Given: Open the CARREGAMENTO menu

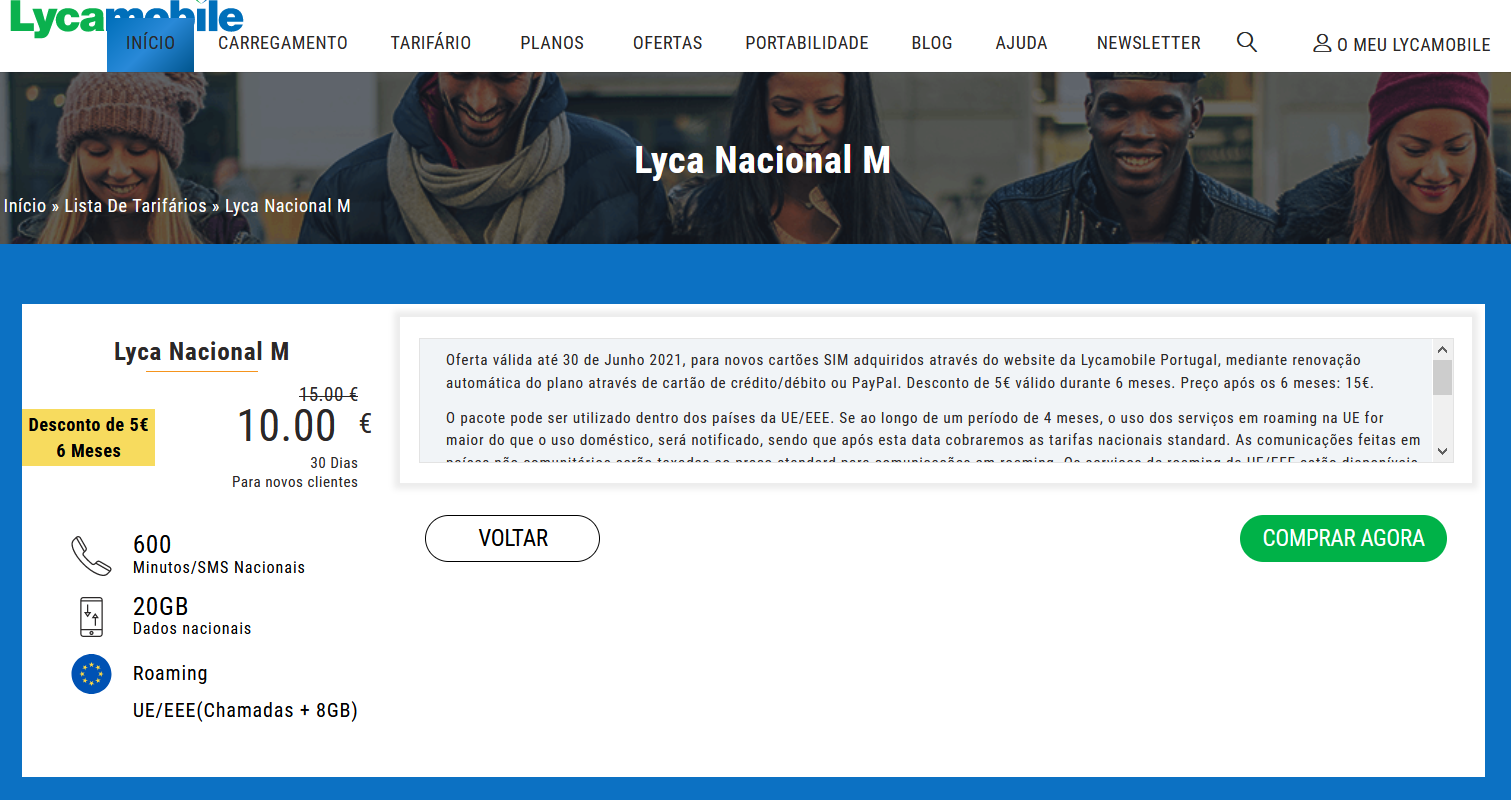Looking at the screenshot, I should (283, 43).
